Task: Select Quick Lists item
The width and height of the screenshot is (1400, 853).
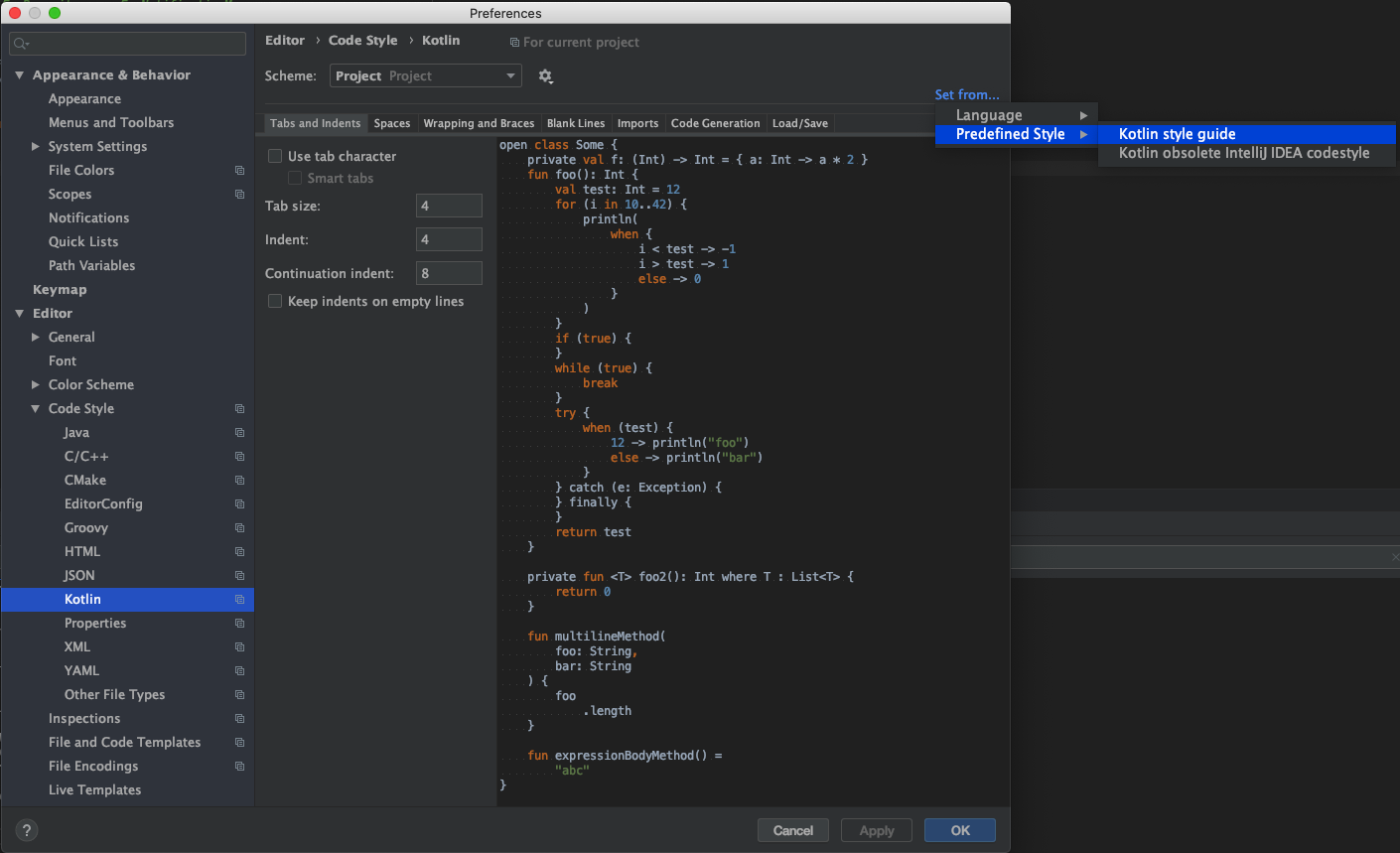Action: pos(83,242)
